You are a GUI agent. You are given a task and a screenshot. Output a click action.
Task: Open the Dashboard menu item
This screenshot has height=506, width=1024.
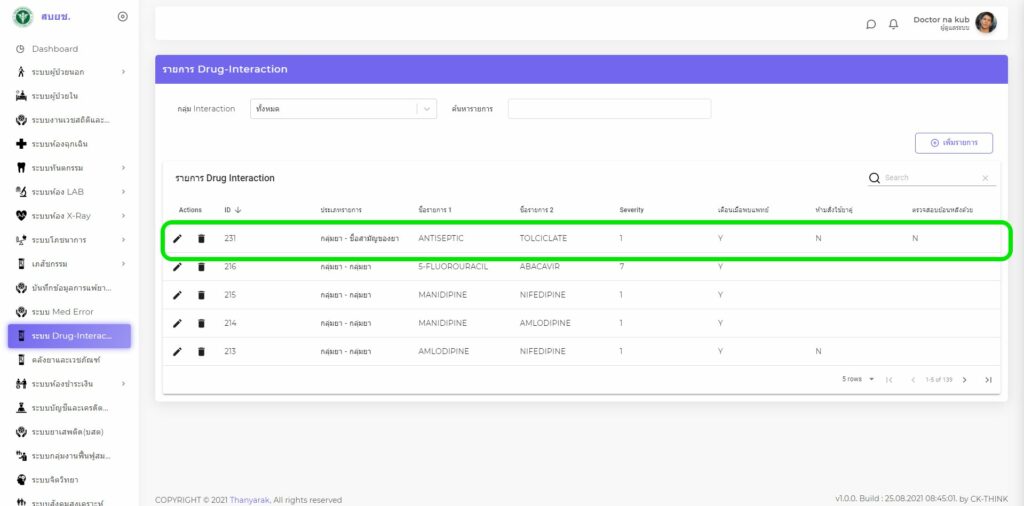coord(54,49)
